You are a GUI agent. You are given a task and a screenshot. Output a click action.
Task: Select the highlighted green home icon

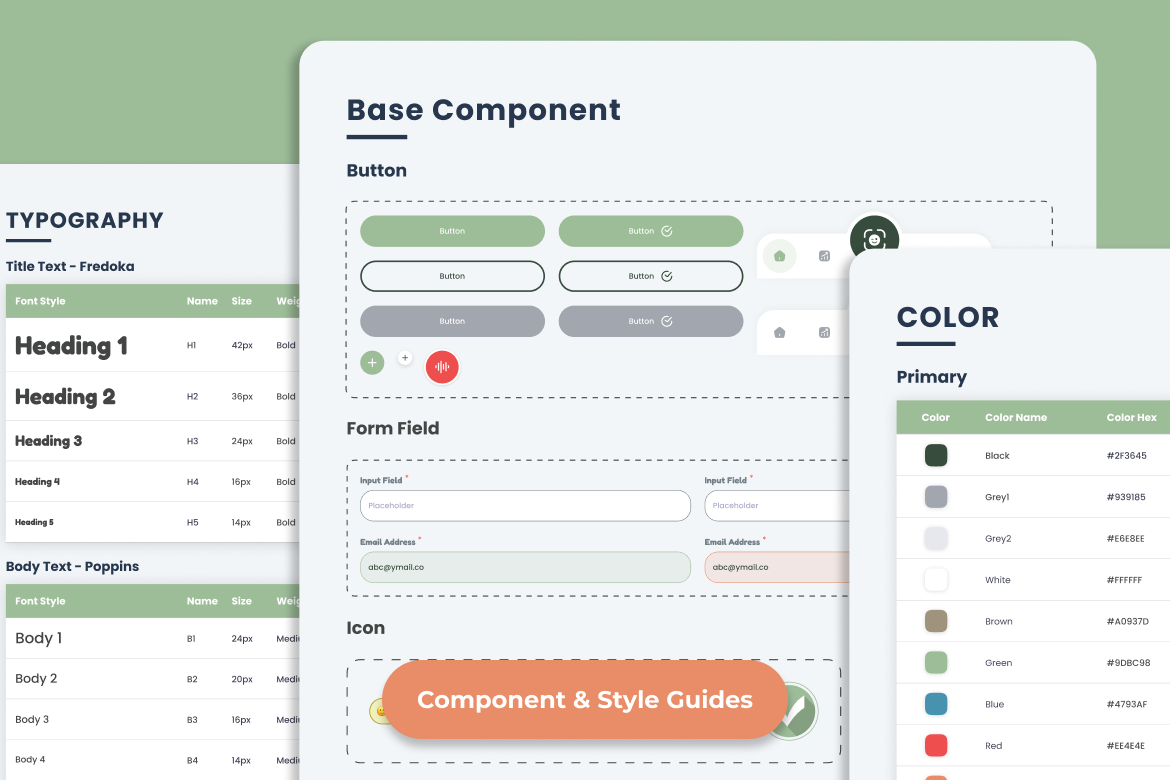click(x=779, y=256)
